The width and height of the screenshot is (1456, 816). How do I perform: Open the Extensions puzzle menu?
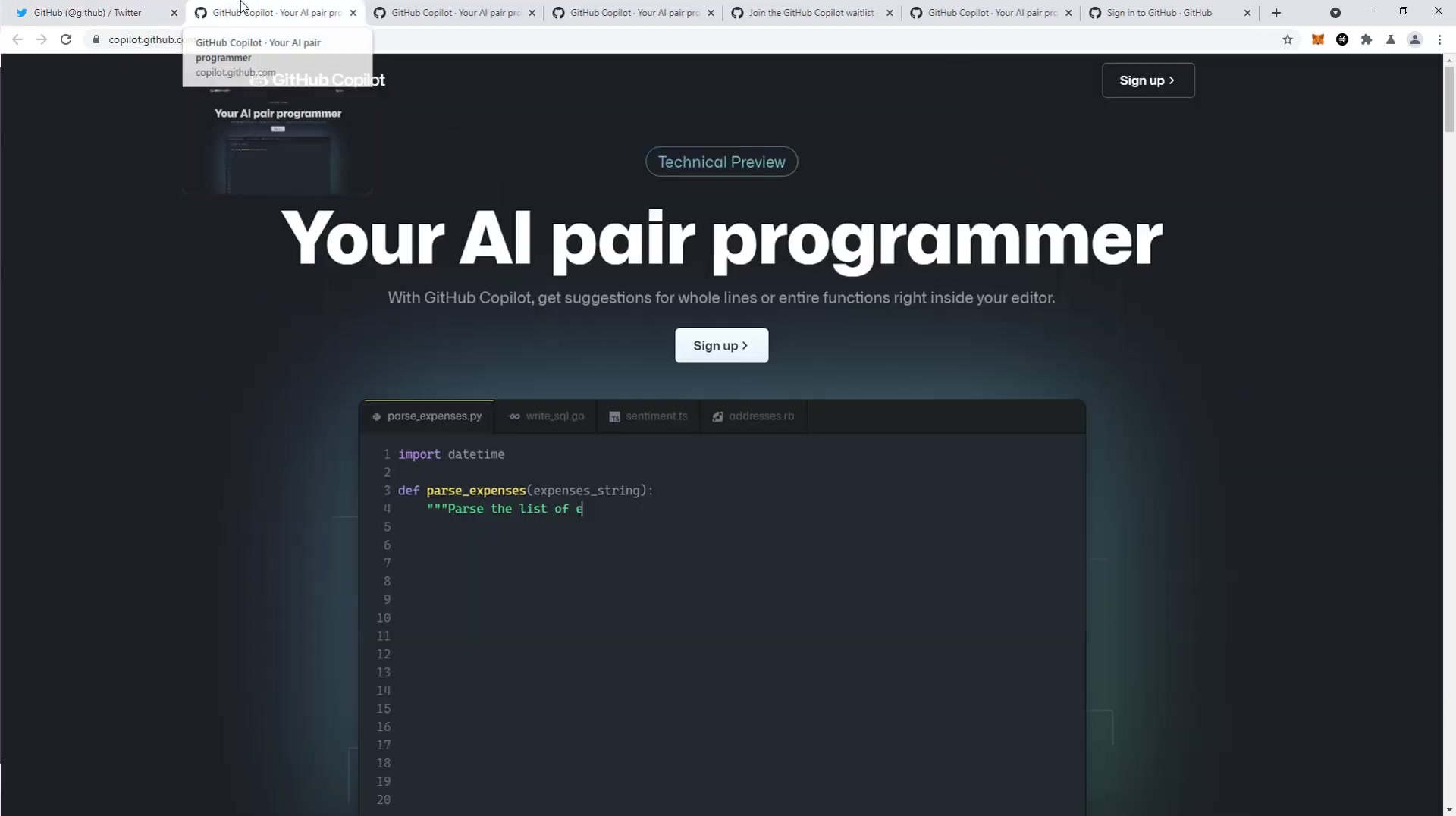tap(1367, 39)
